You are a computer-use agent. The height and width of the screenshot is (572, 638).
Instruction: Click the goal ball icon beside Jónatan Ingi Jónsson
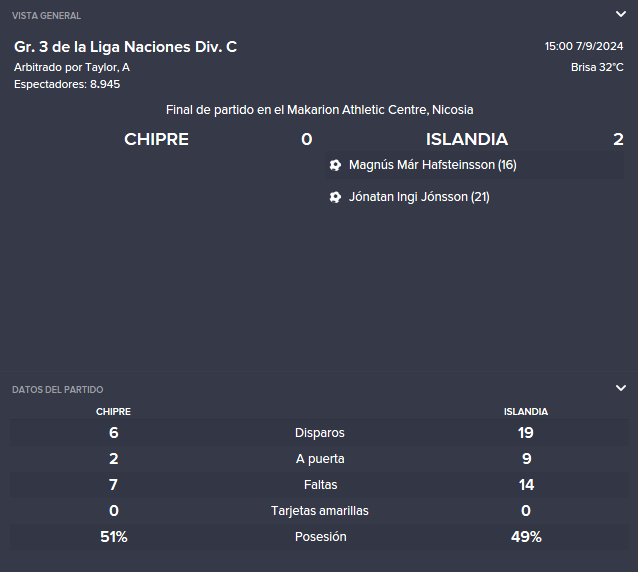click(335, 197)
